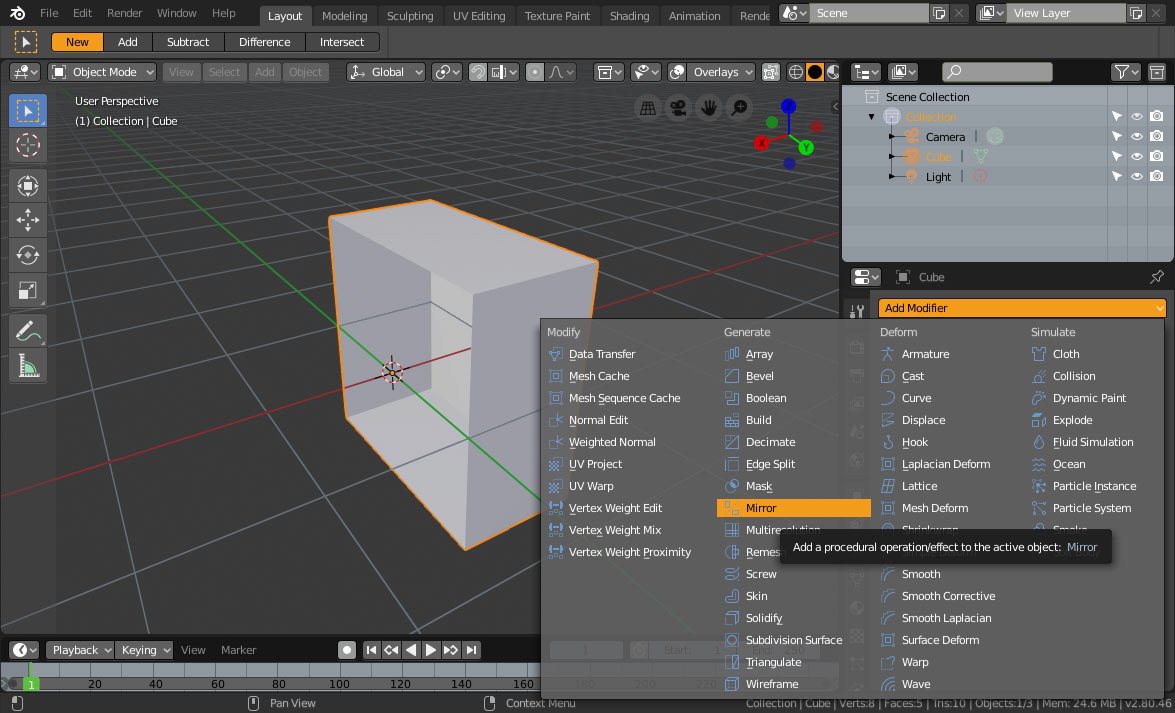Click the Add selection mode button
1175x713 pixels.
[127, 42]
